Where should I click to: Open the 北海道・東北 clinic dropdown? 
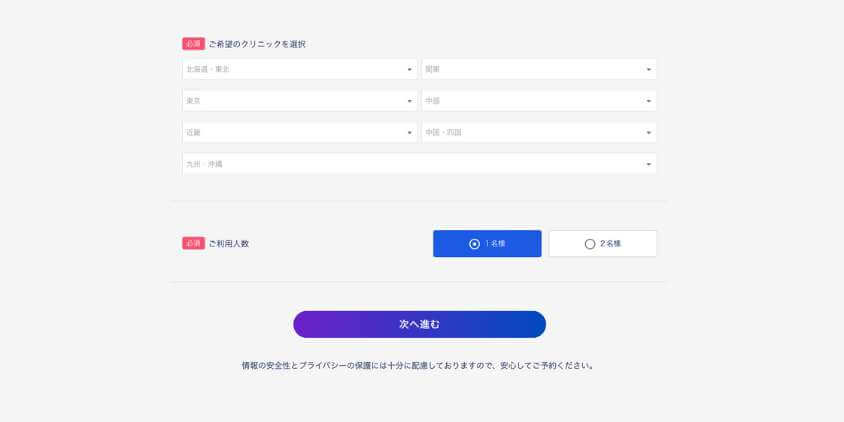pos(299,69)
